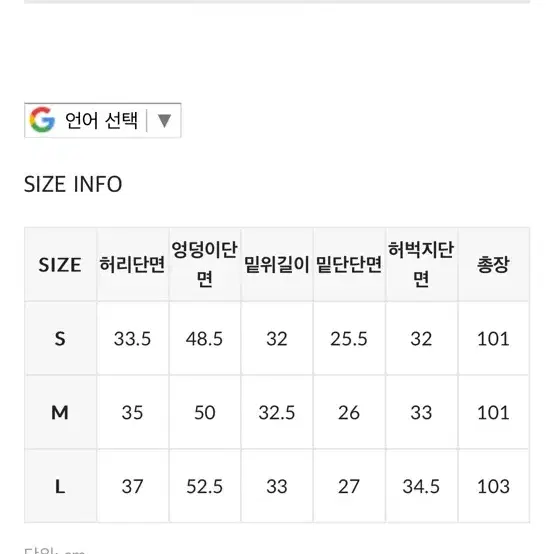Click the 엉덩이단면 column header
Image resolution: width=554 pixels, height=554 pixels.
(205, 265)
